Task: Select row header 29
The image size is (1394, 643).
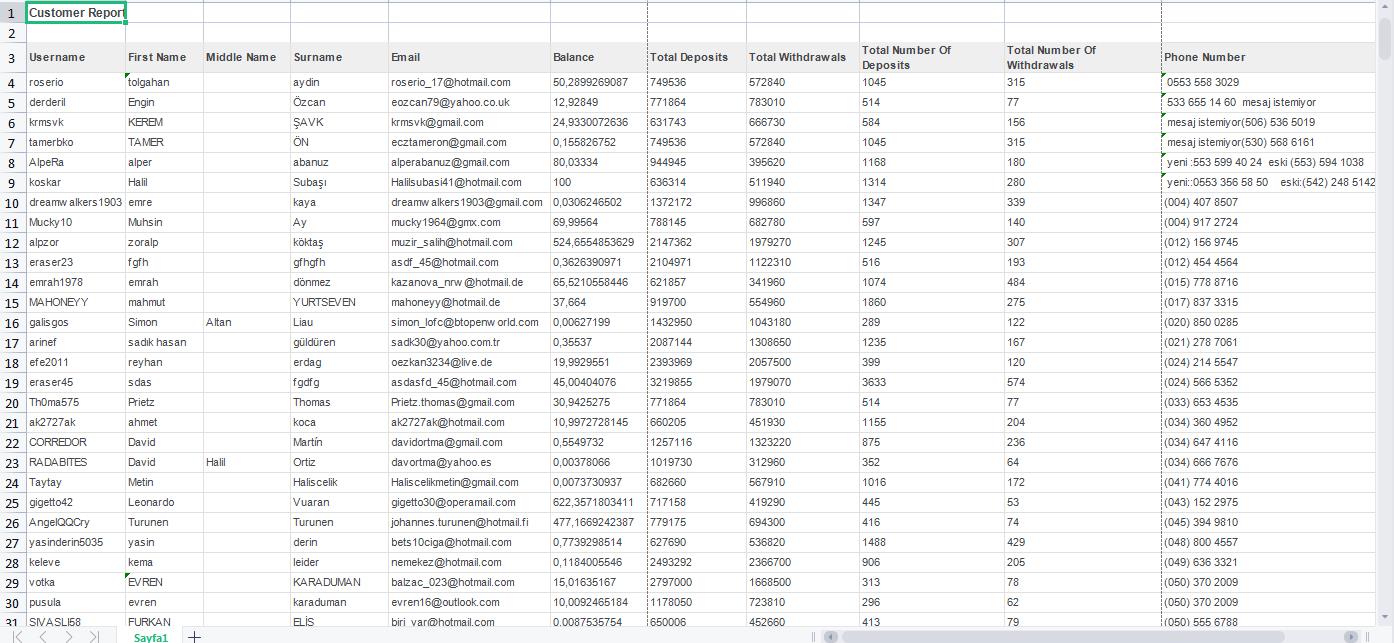Action: (x=12, y=582)
